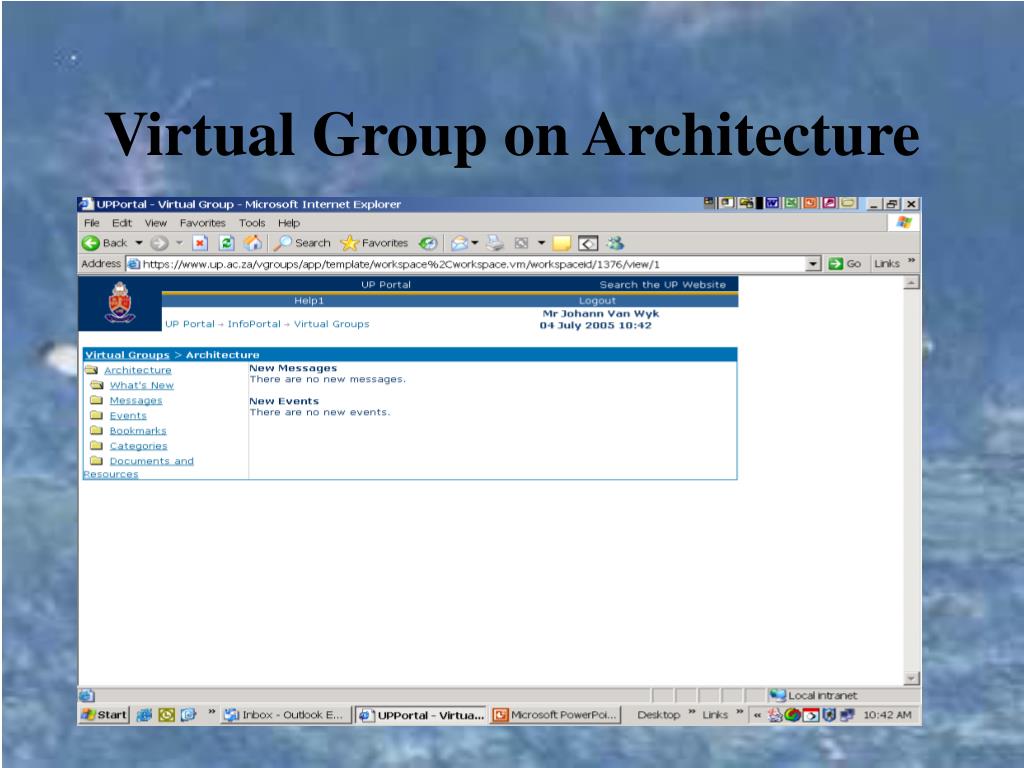Click the folder icon beside What's New
This screenshot has width=1024, height=768.
tap(97, 385)
